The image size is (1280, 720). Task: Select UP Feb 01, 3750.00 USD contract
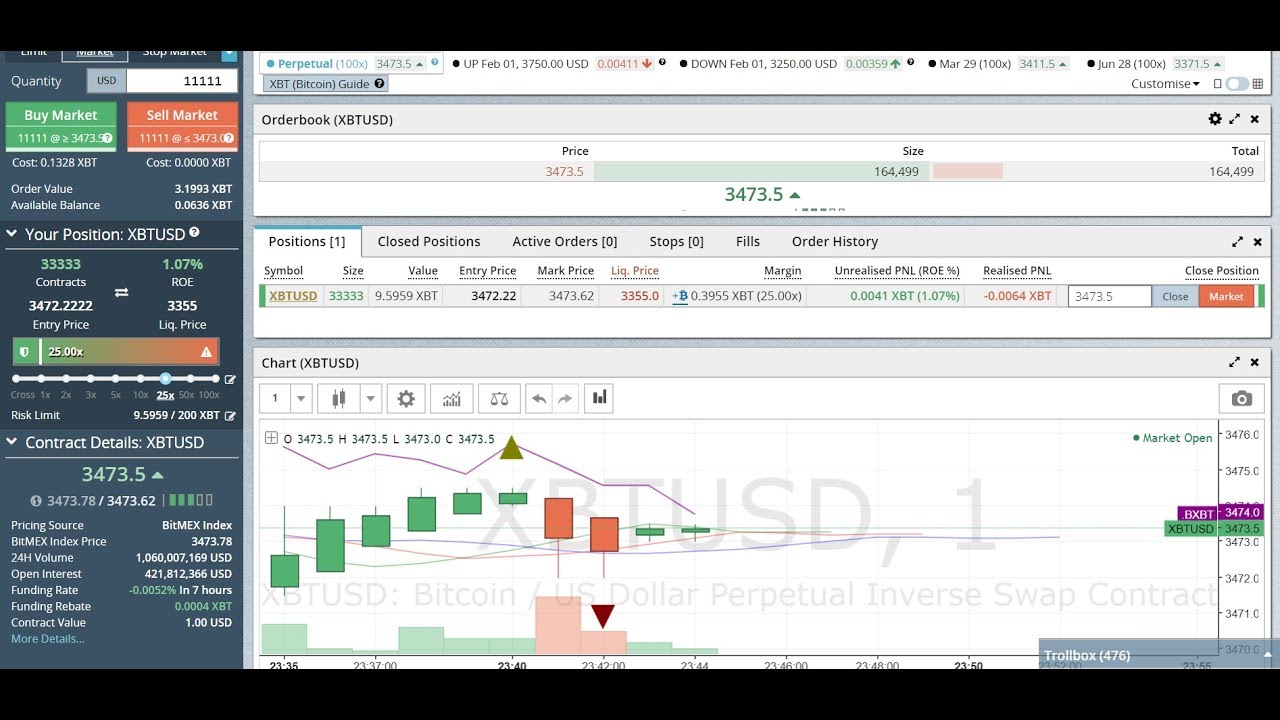[526, 63]
